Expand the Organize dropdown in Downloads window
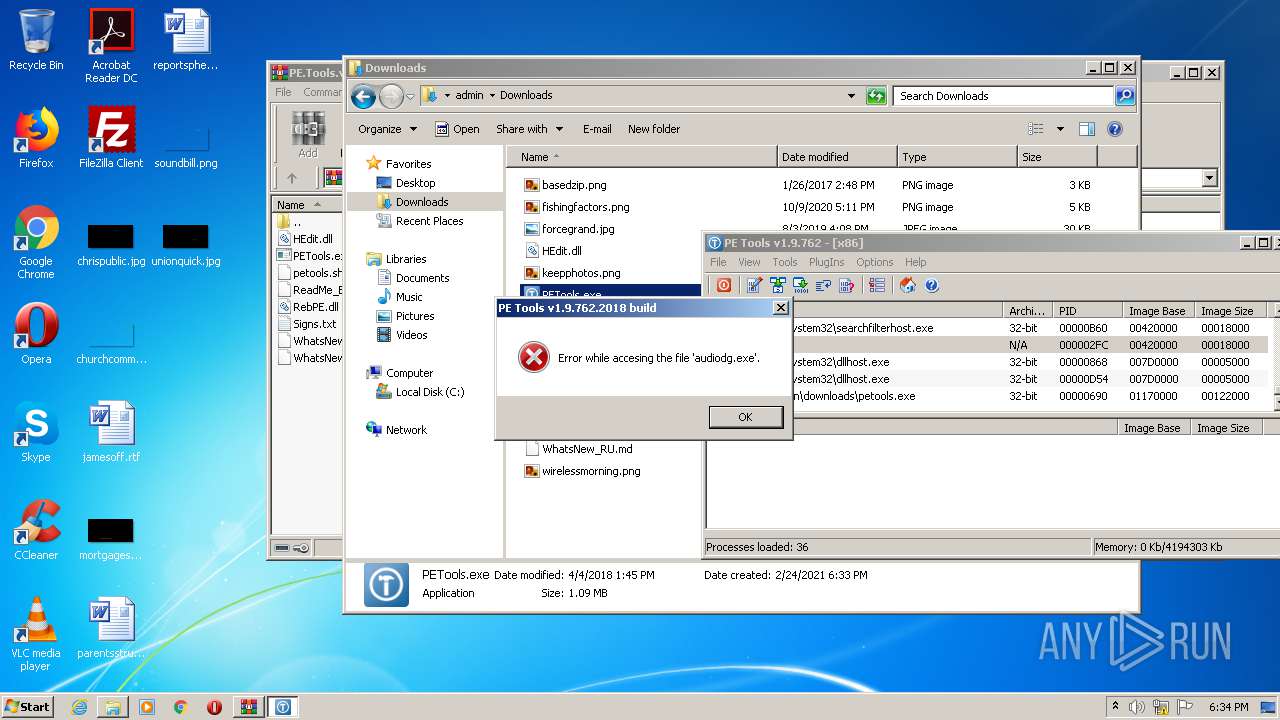The image size is (1280, 720). click(387, 129)
